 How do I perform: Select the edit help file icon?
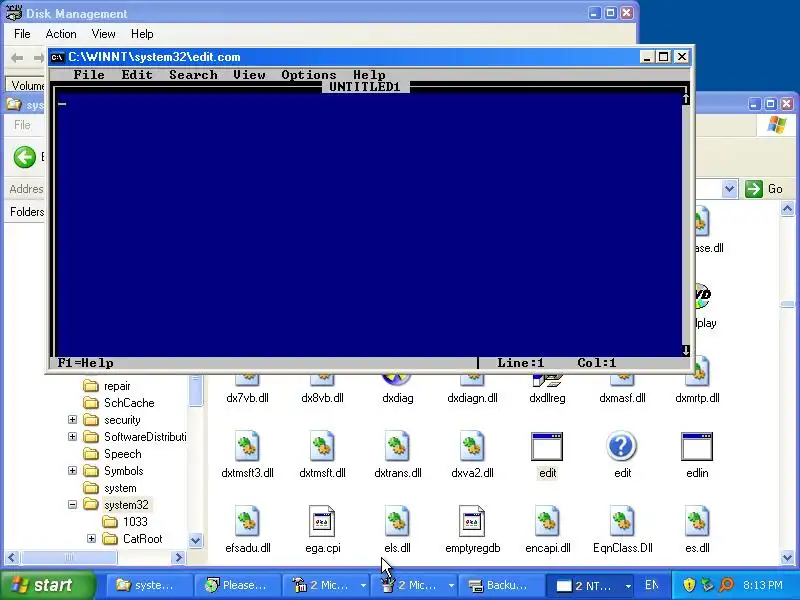621,446
